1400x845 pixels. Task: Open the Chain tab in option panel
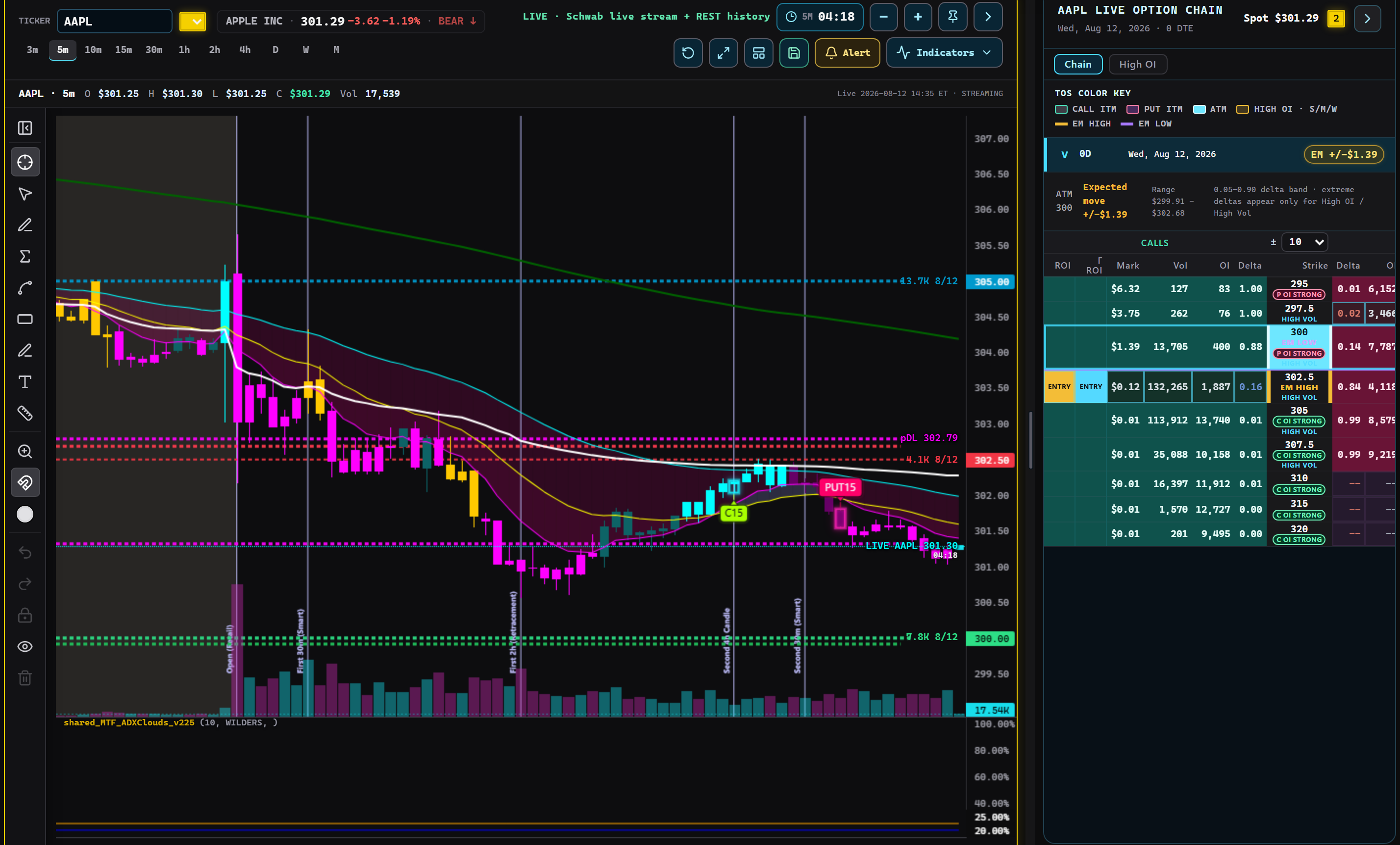point(1078,64)
